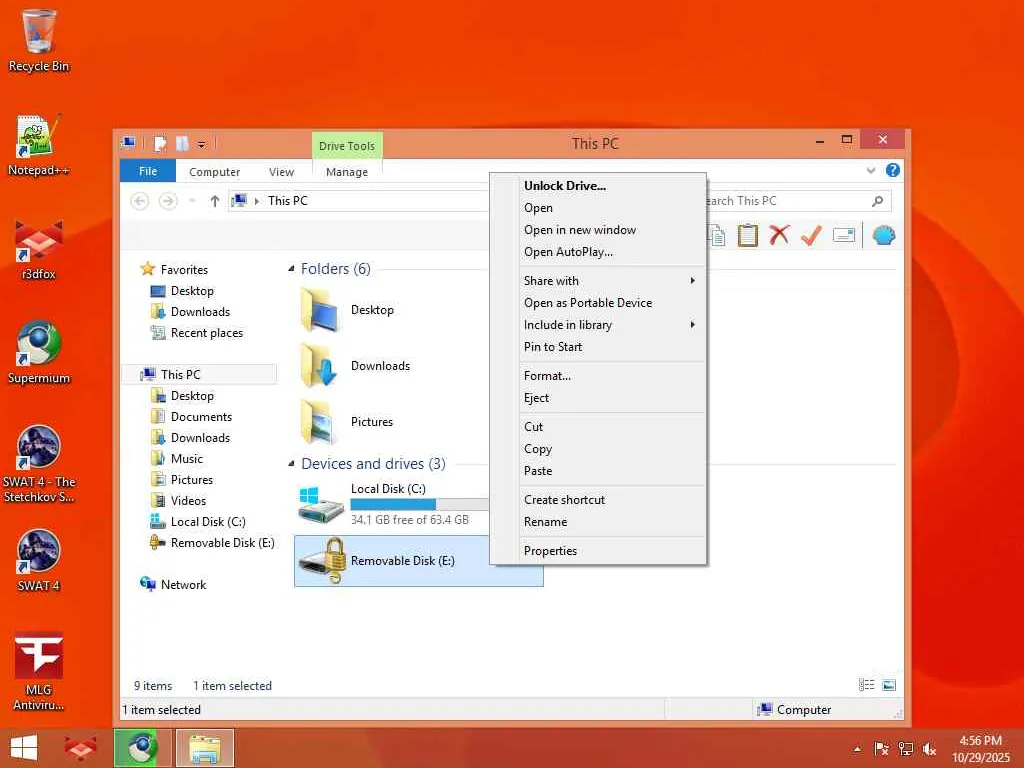Click the red X delete toolbar icon
1024x768 pixels.
click(x=779, y=235)
